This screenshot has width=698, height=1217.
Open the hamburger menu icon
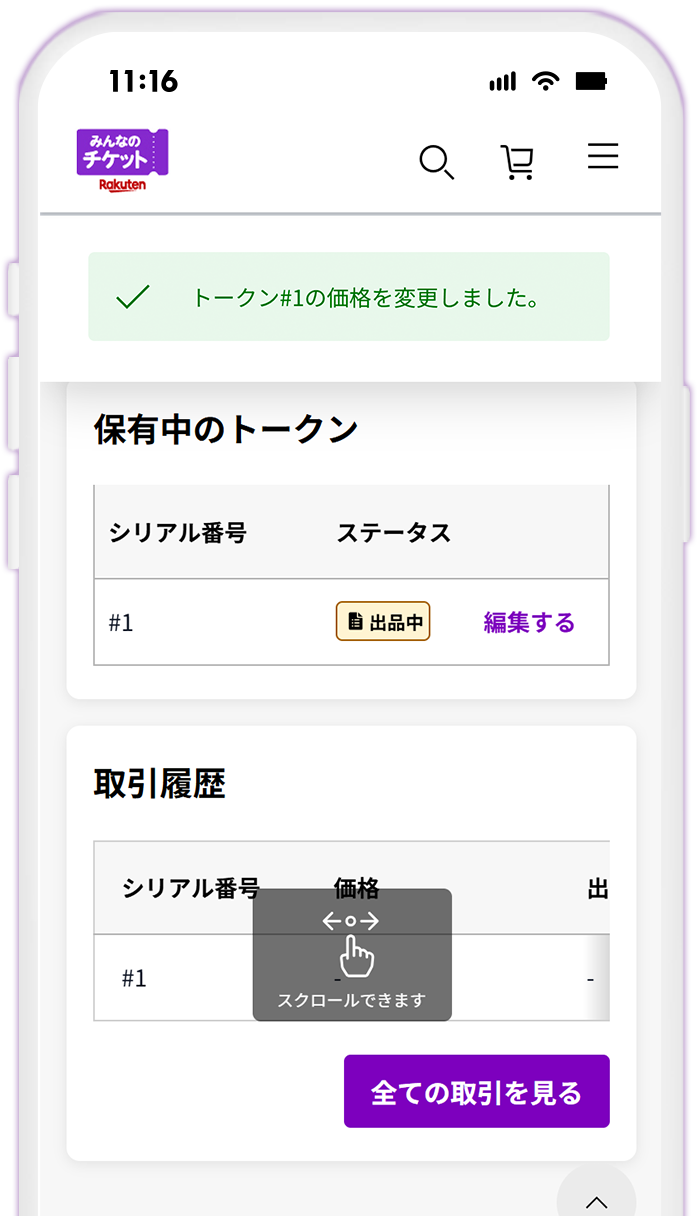602,157
